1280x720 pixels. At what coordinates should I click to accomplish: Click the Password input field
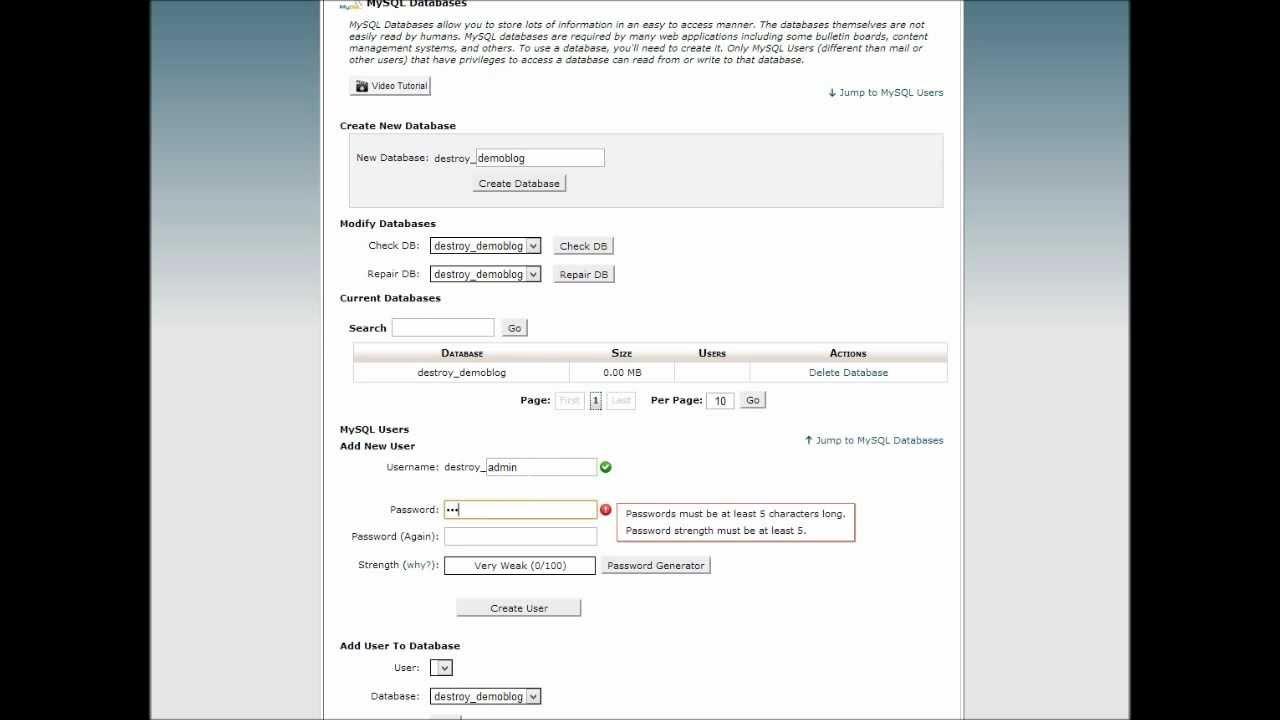point(520,510)
